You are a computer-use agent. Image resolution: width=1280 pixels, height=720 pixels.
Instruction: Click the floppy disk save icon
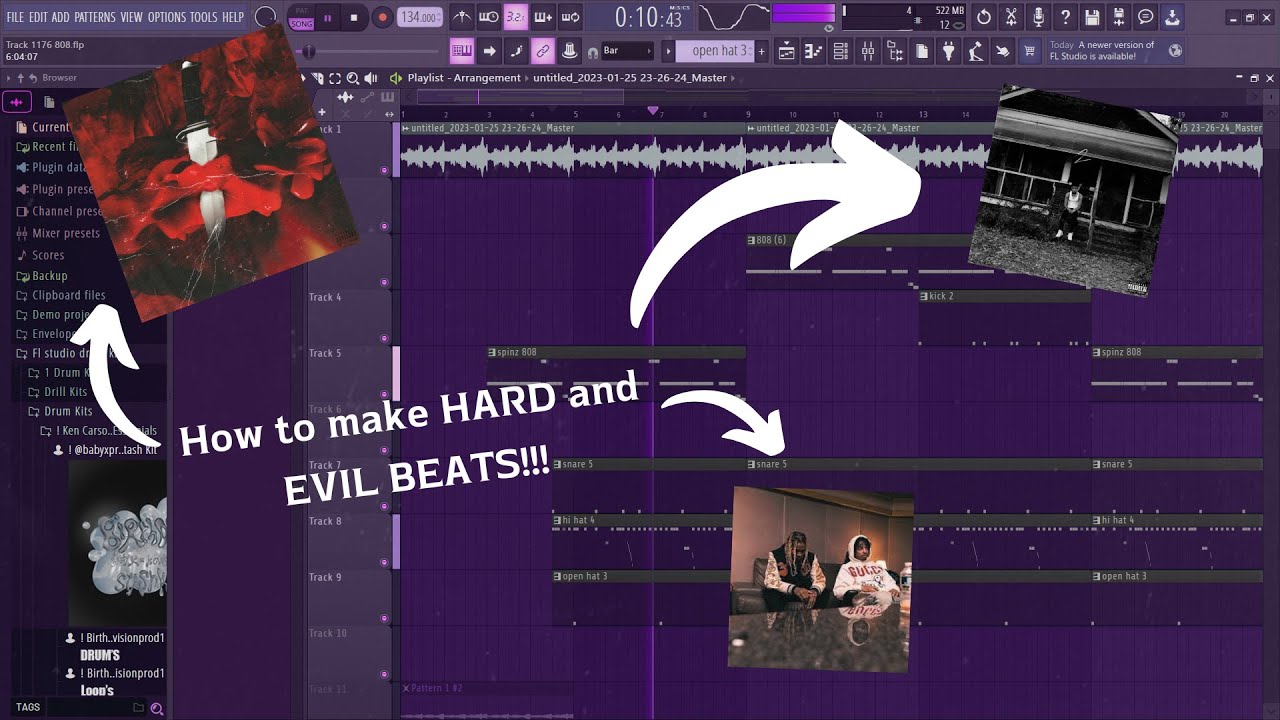click(x=1092, y=17)
